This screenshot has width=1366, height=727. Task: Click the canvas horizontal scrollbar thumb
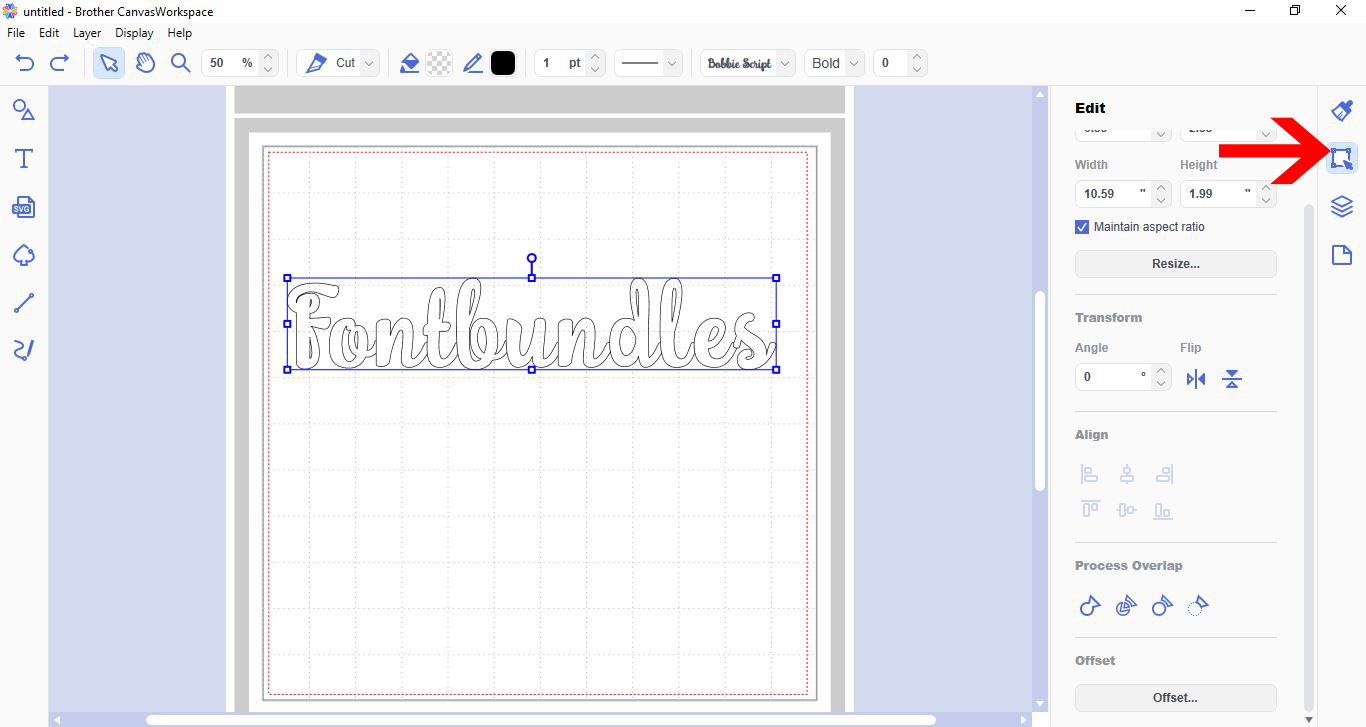coord(540,720)
